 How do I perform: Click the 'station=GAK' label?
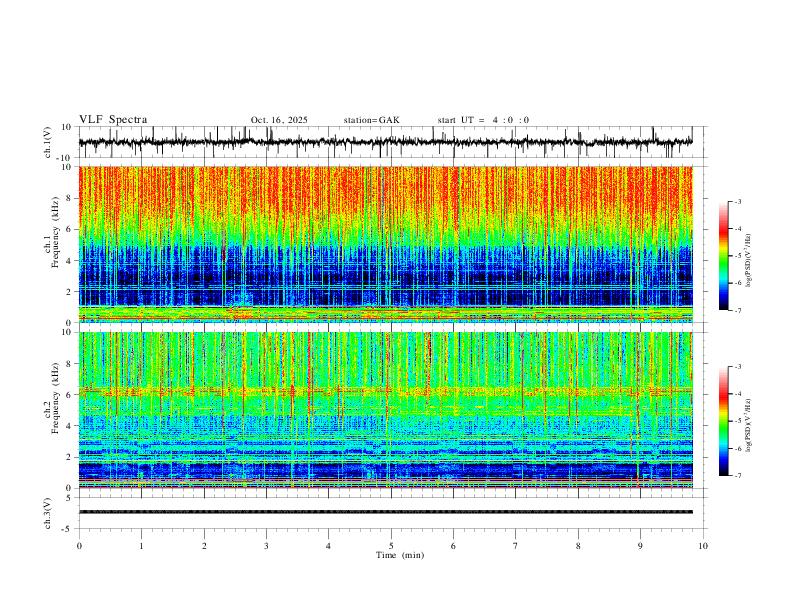coord(371,120)
